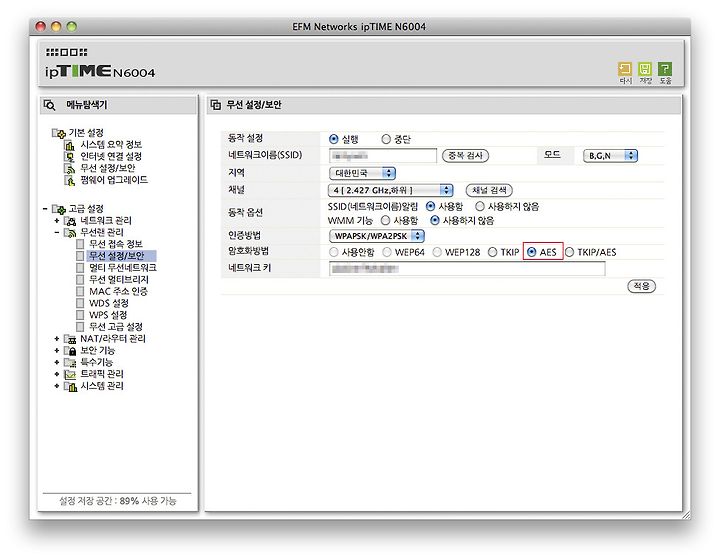Click the page icon beside 무선 접속 정보
720x560 pixels.
pyautogui.click(x=80, y=244)
